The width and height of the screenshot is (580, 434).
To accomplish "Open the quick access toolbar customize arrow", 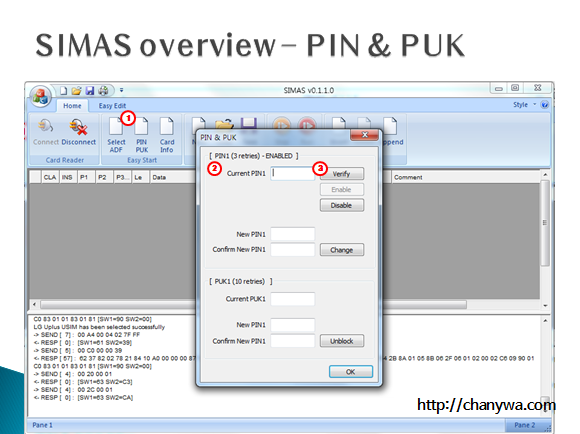I will (121, 90).
